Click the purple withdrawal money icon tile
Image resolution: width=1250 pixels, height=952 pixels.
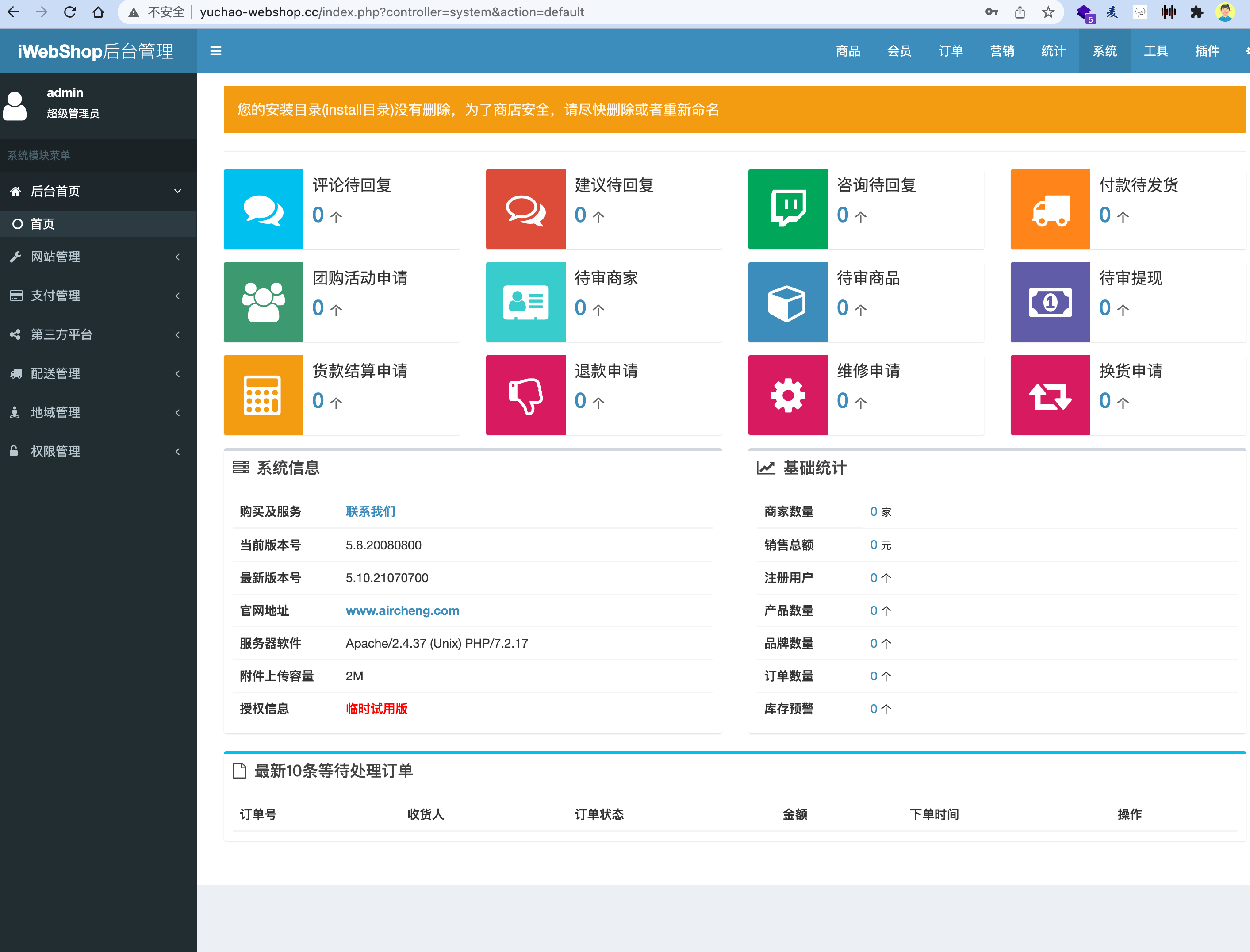[x=1050, y=302]
